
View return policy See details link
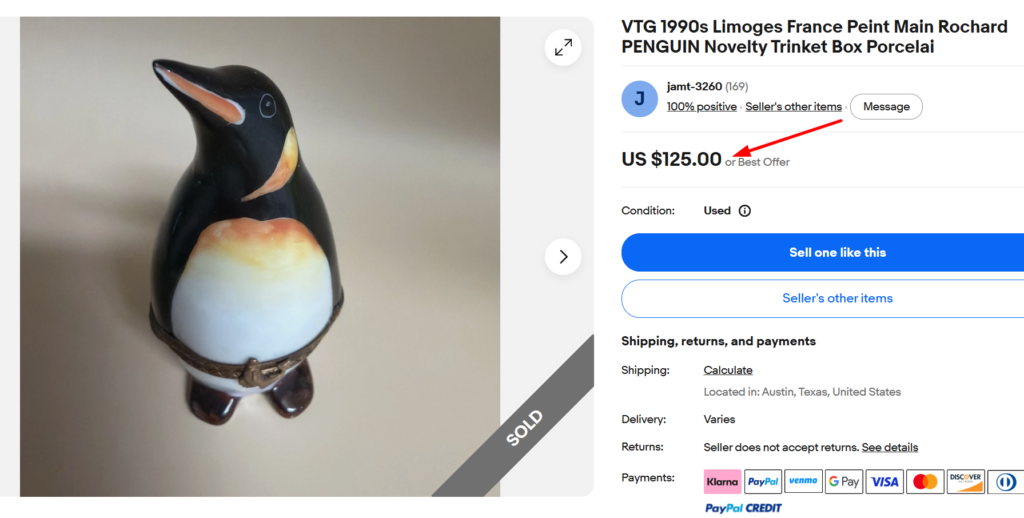(889, 447)
